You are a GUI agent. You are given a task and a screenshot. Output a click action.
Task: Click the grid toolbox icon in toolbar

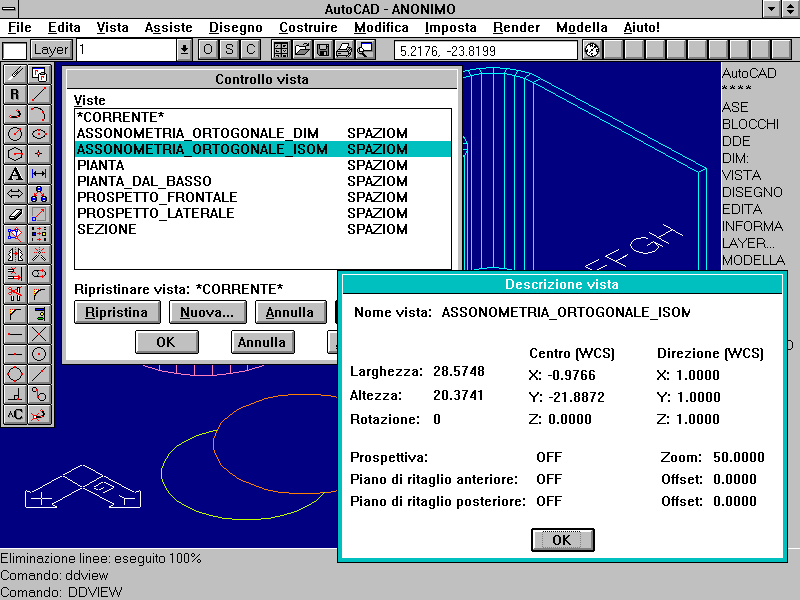[281, 50]
